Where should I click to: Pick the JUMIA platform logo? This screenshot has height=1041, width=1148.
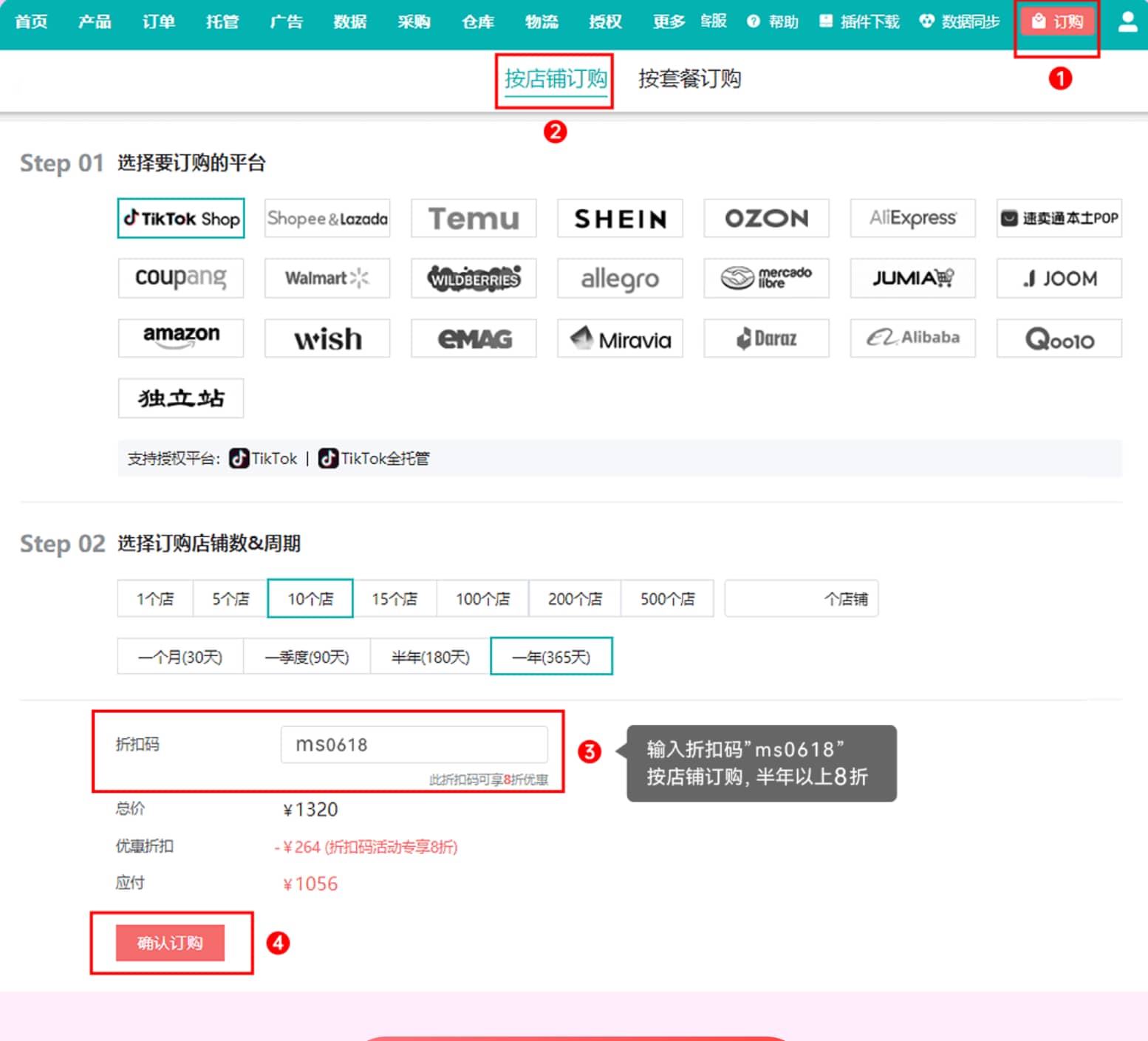(912, 278)
